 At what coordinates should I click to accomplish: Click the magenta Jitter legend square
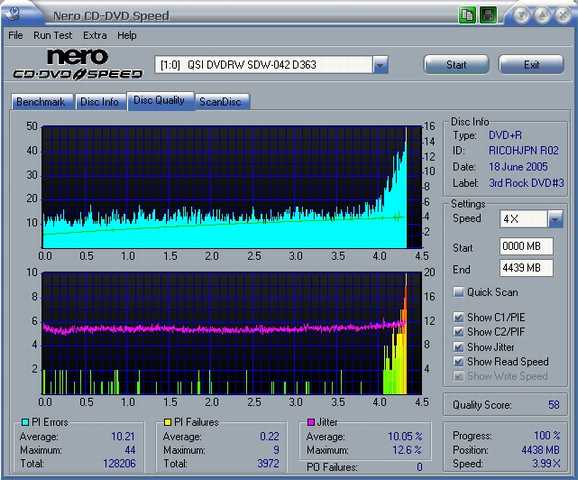(311, 422)
